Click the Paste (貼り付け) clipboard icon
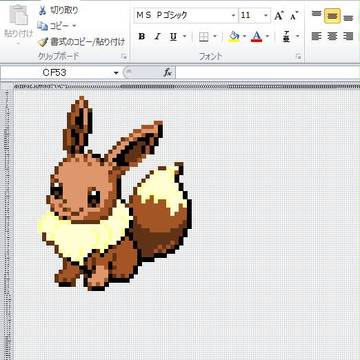This screenshot has width=360, height=360. 18,15
